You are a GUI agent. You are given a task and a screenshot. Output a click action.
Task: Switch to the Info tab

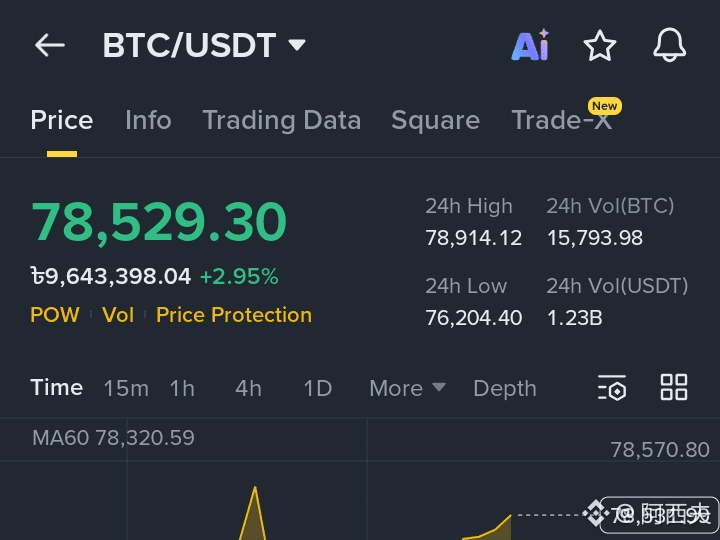[148, 120]
